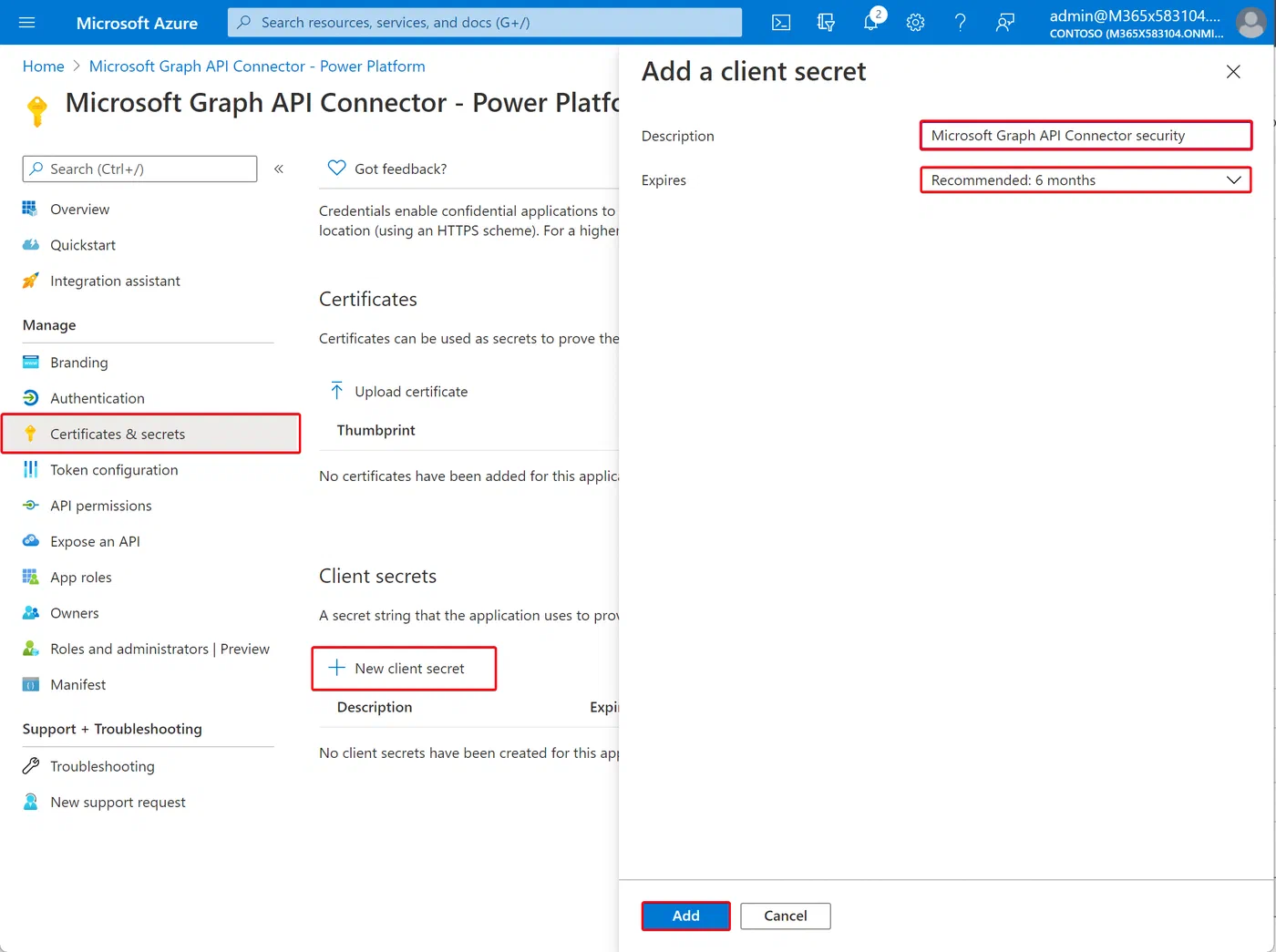The image size is (1276, 952).
Task: Click the Quickstart cloud icon
Action: coord(31,245)
